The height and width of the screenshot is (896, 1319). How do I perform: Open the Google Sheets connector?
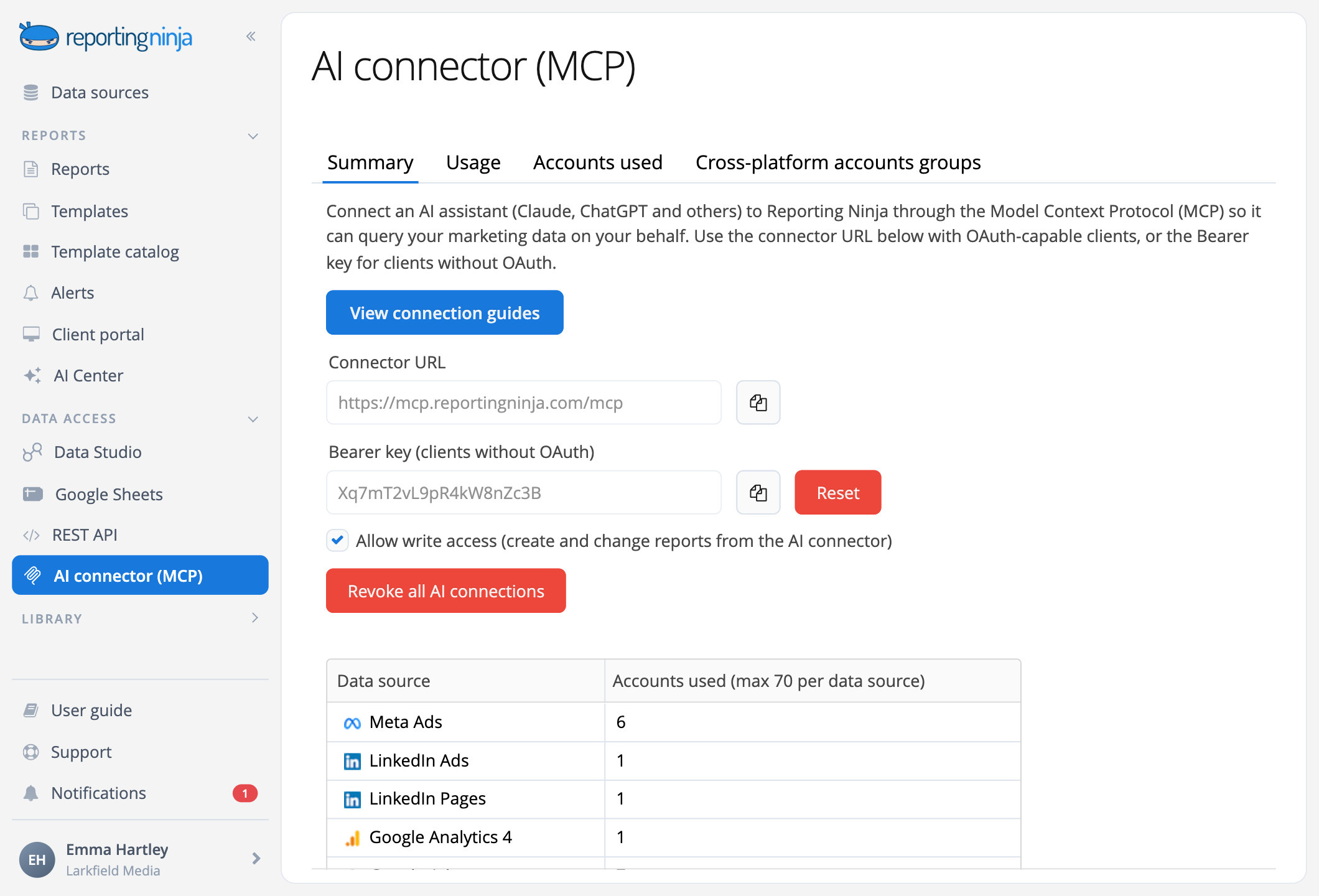[x=108, y=495]
